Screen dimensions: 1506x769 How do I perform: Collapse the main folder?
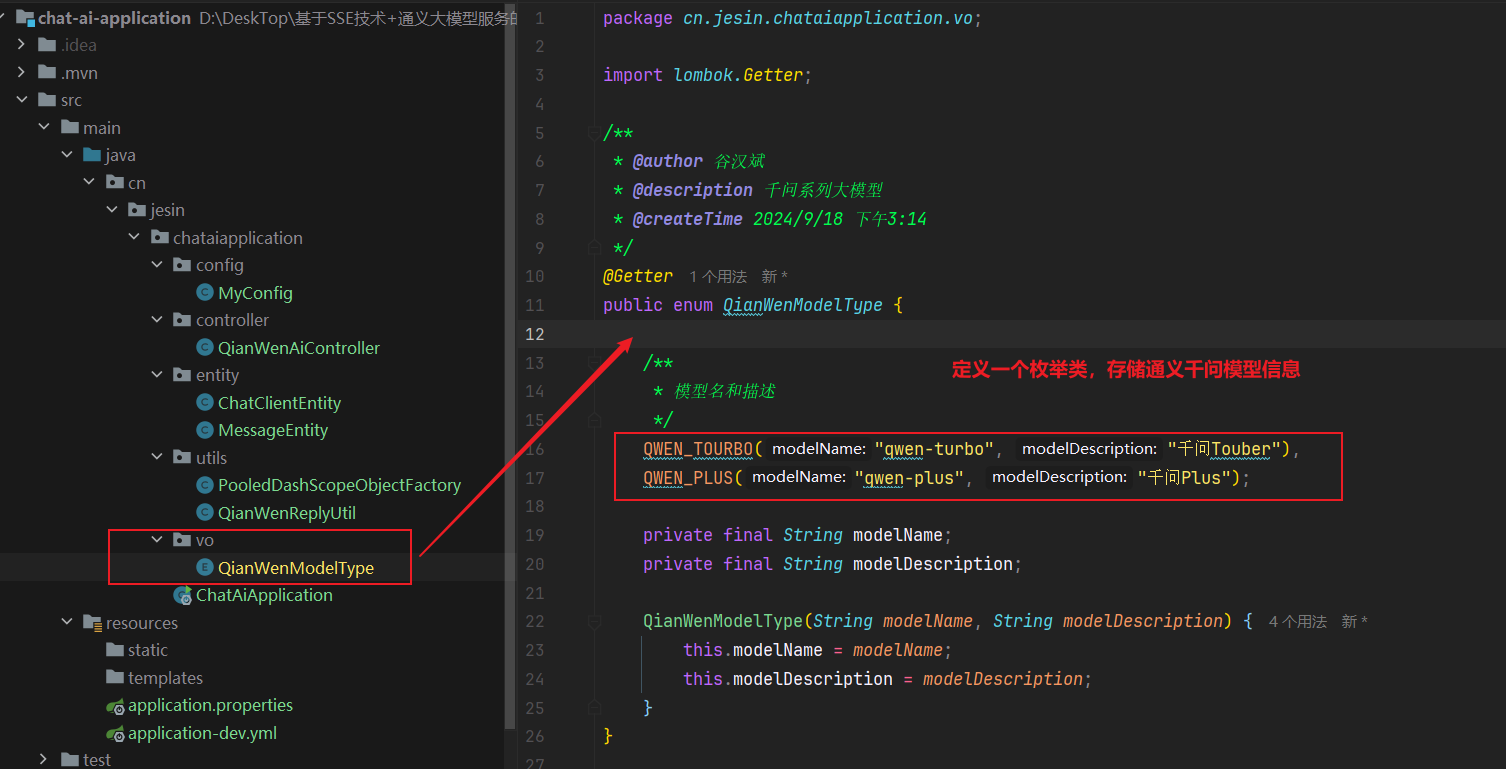coord(44,128)
